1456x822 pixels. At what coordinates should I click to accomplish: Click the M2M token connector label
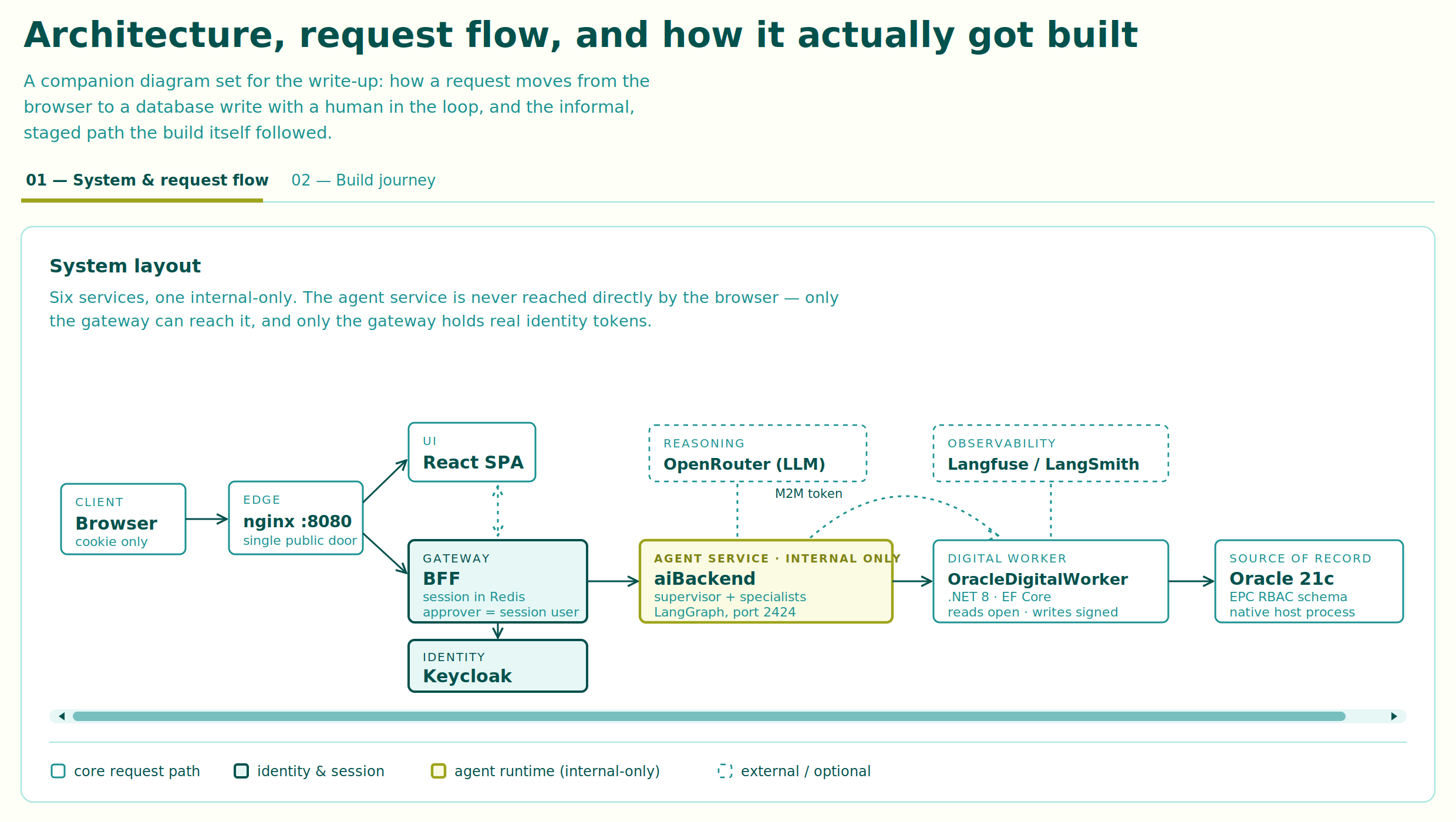pos(808,494)
